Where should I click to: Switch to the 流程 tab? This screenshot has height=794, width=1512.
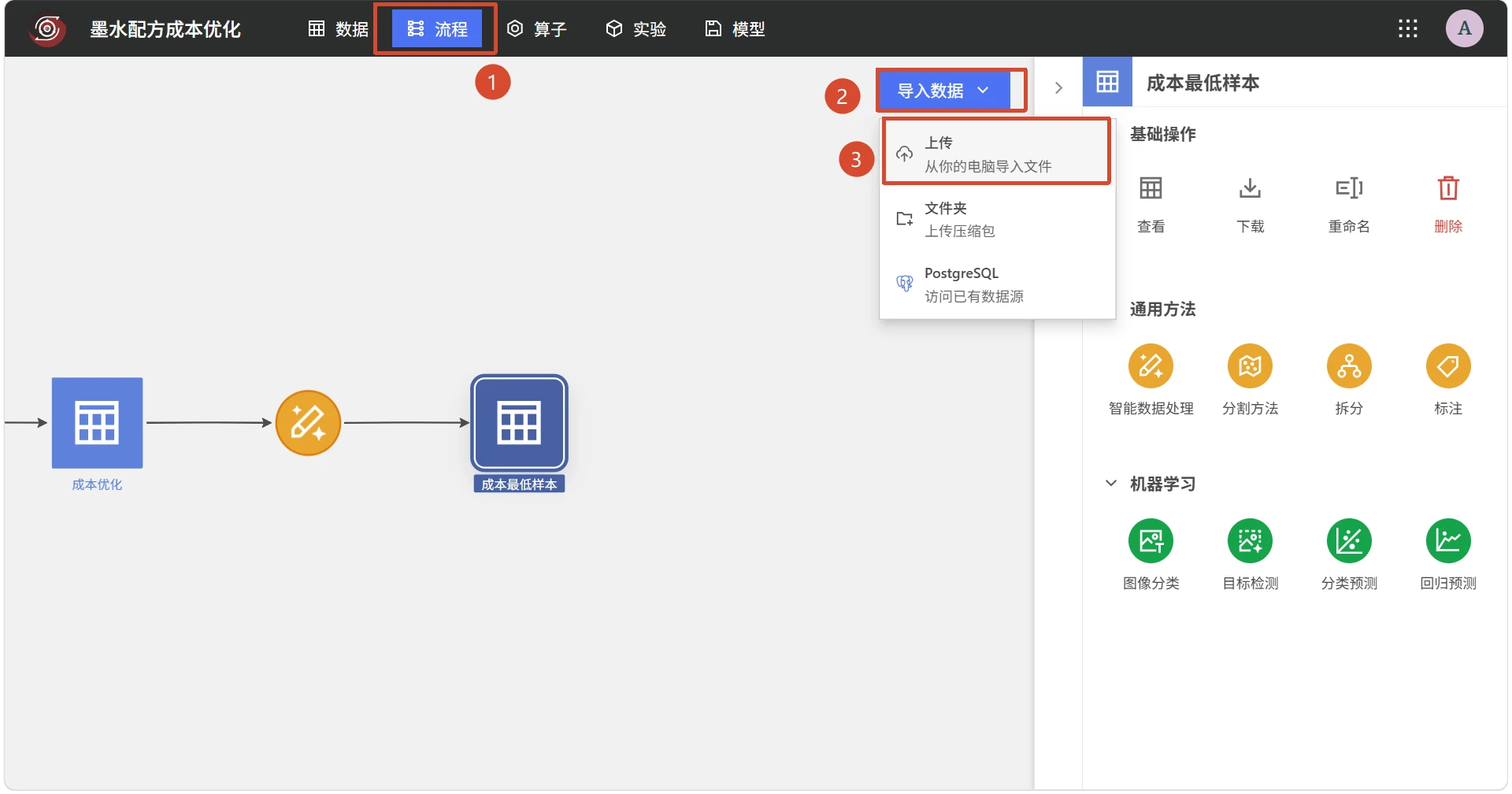click(437, 29)
